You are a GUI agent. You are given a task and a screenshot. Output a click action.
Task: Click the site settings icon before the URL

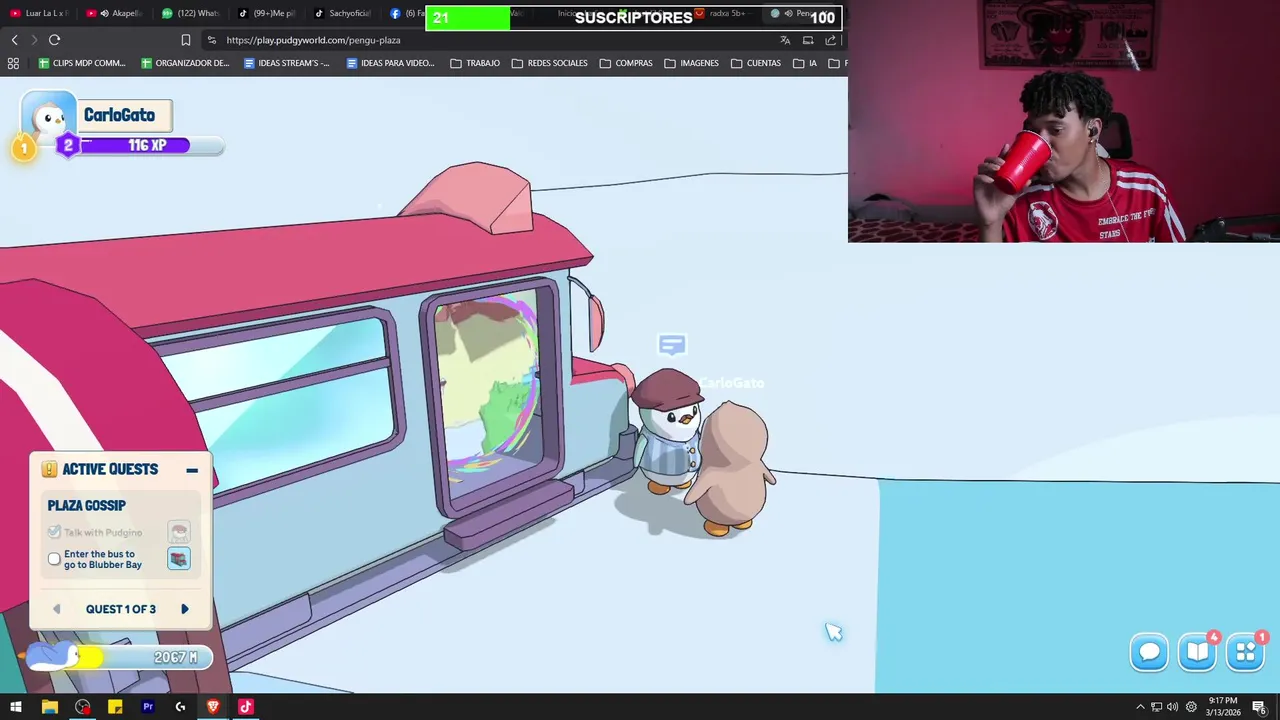211,40
